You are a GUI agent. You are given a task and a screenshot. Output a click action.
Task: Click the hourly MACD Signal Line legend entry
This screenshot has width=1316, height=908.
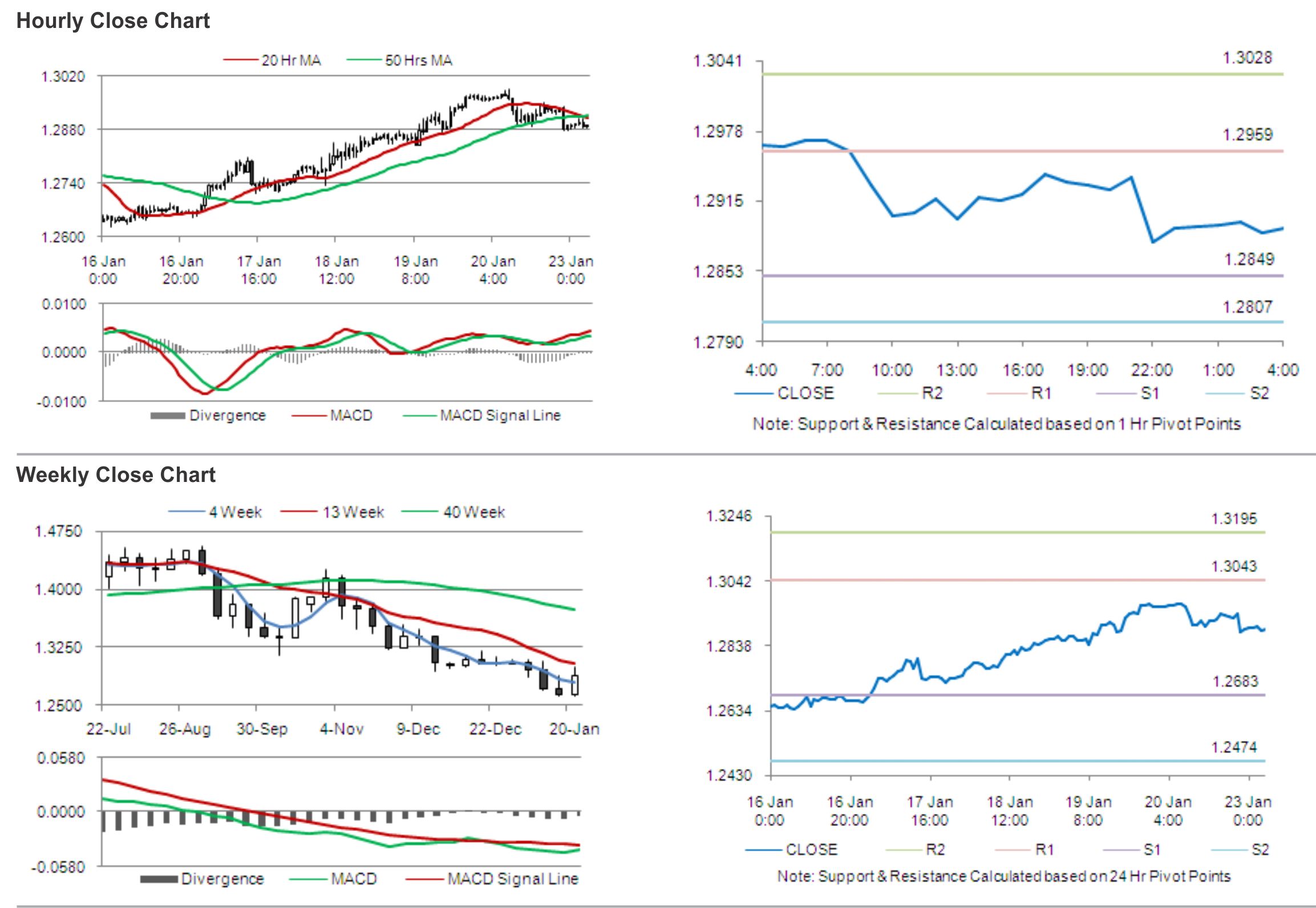(482, 415)
